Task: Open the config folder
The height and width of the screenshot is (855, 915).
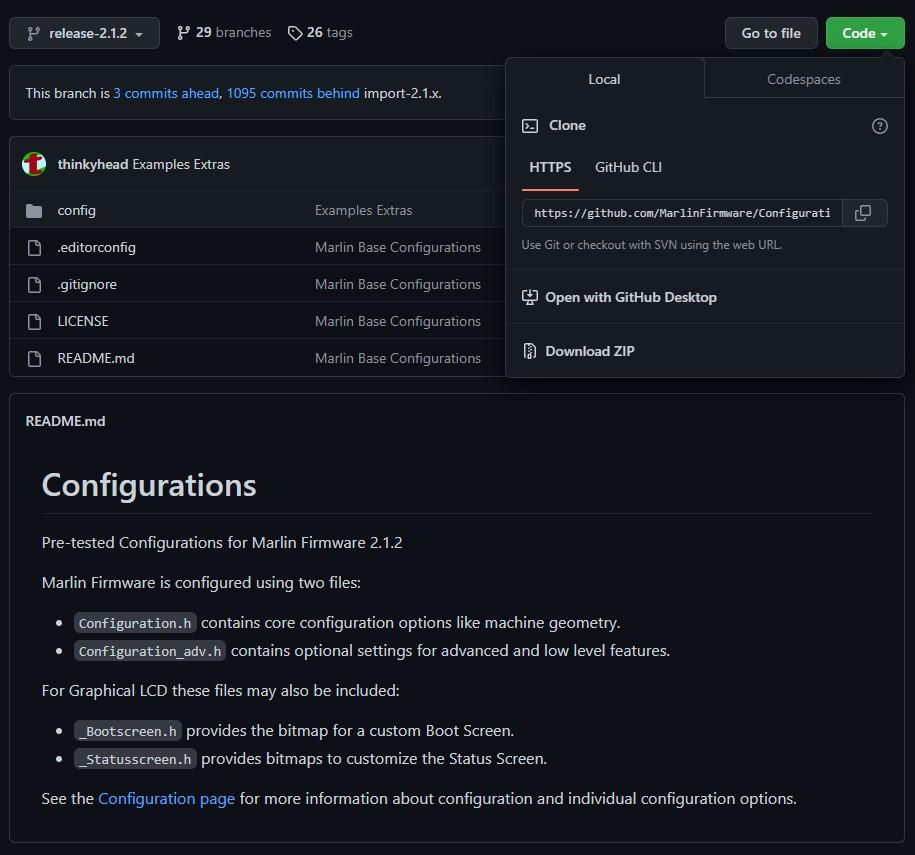Action: click(76, 211)
